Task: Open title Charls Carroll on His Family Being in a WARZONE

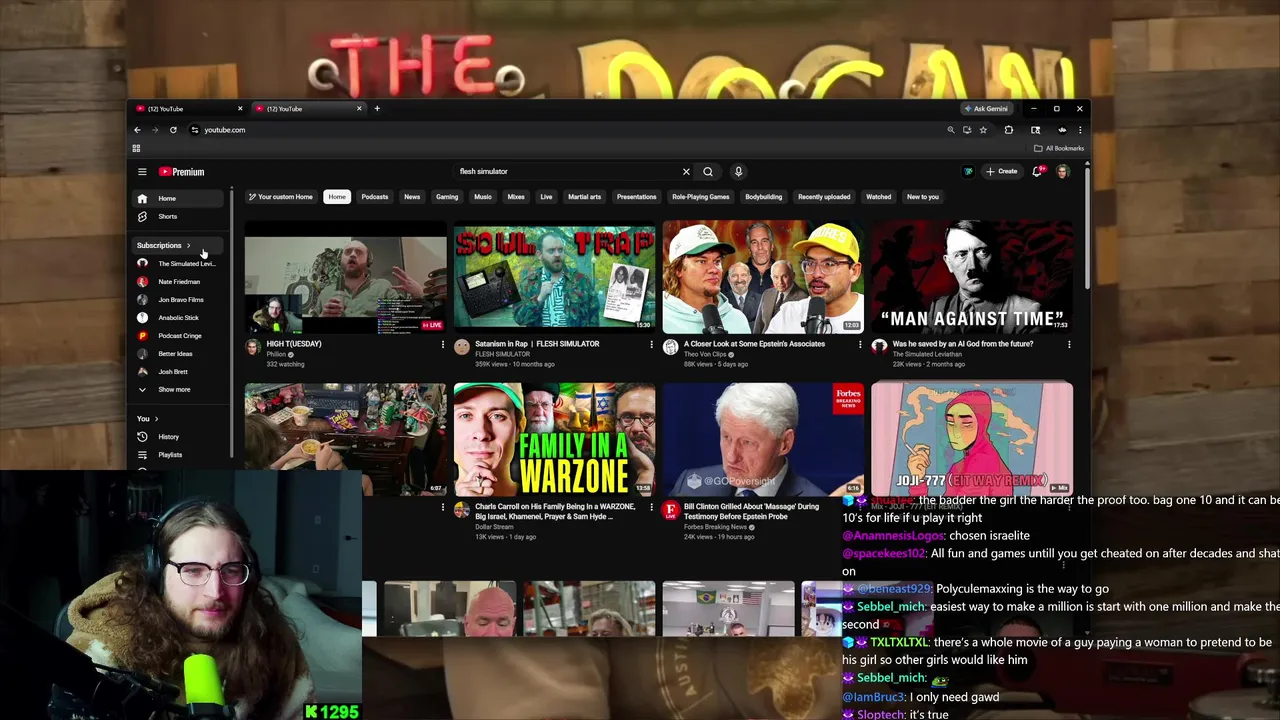Action: pyautogui.click(x=555, y=511)
